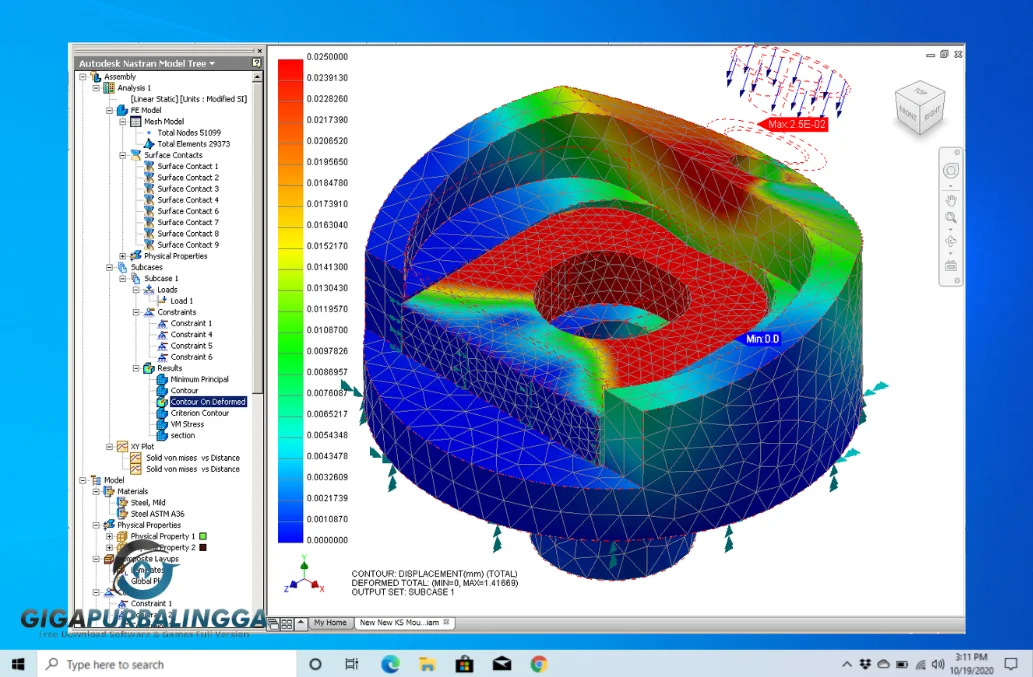Click the green color swatch beside Physical Property 1
The width and height of the screenshot is (1033, 677).
tap(203, 537)
